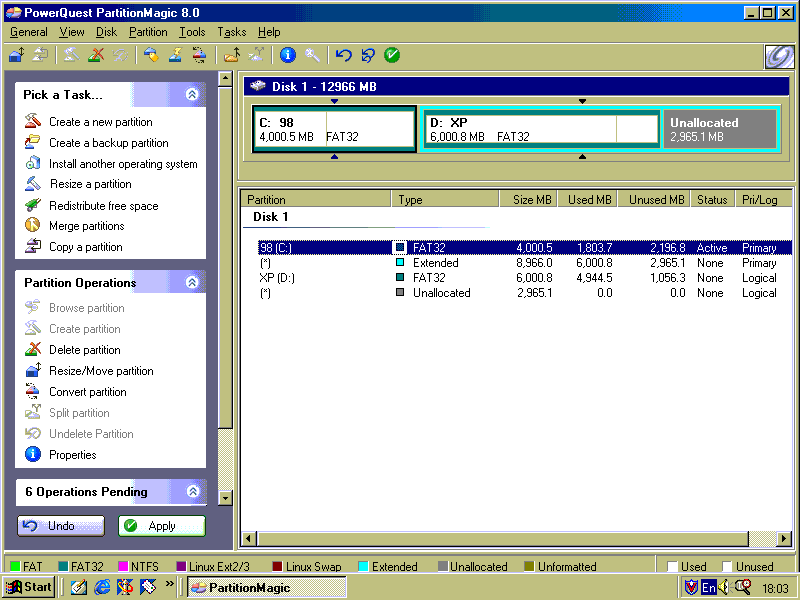This screenshot has width=800, height=600.
Task: Collapse the Partition Operations panel
Action: click(x=192, y=283)
